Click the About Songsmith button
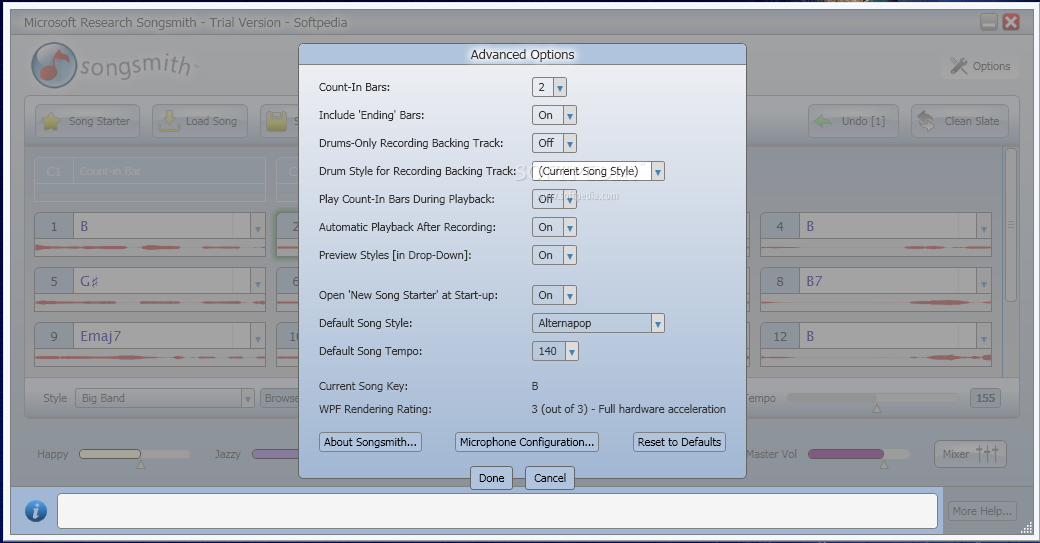 [370, 442]
